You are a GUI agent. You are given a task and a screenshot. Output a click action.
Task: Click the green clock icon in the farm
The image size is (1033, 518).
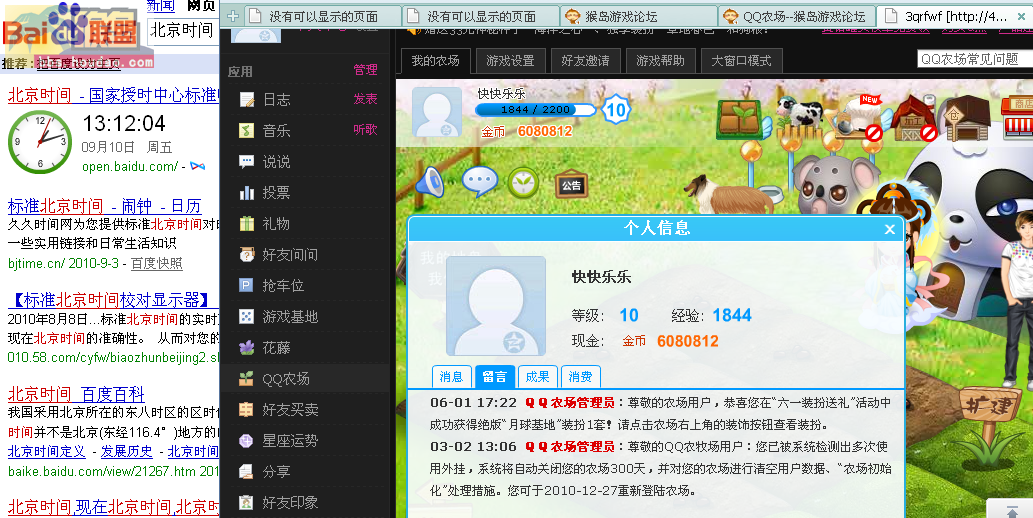[524, 183]
